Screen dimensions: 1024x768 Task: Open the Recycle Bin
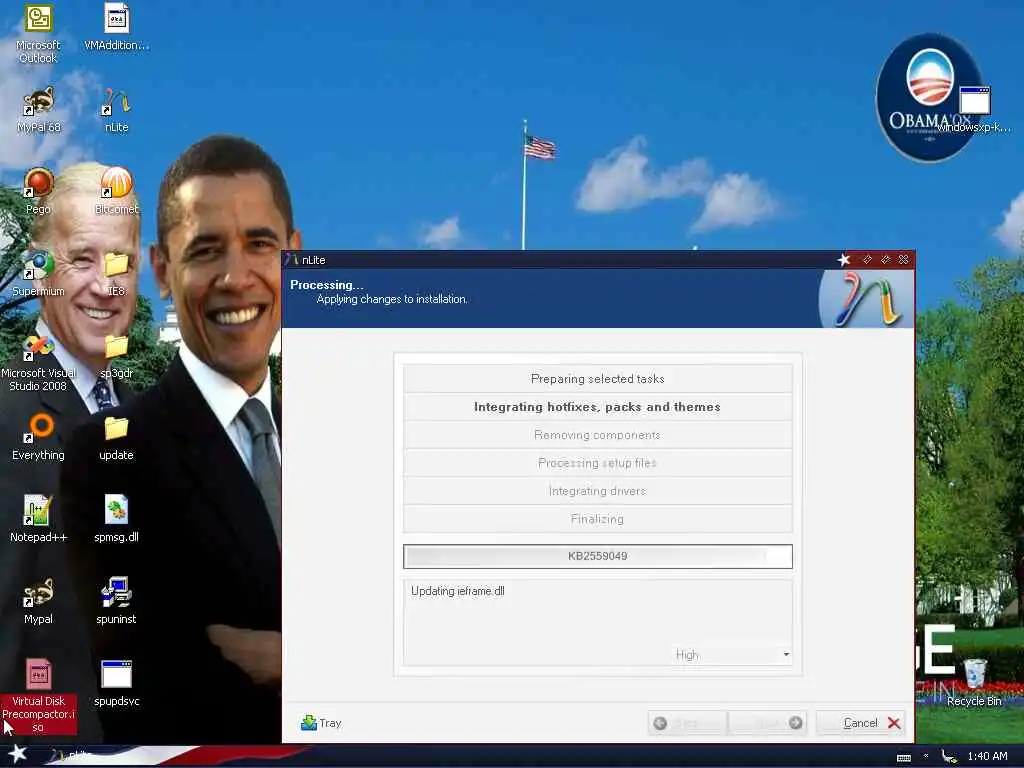[974, 683]
